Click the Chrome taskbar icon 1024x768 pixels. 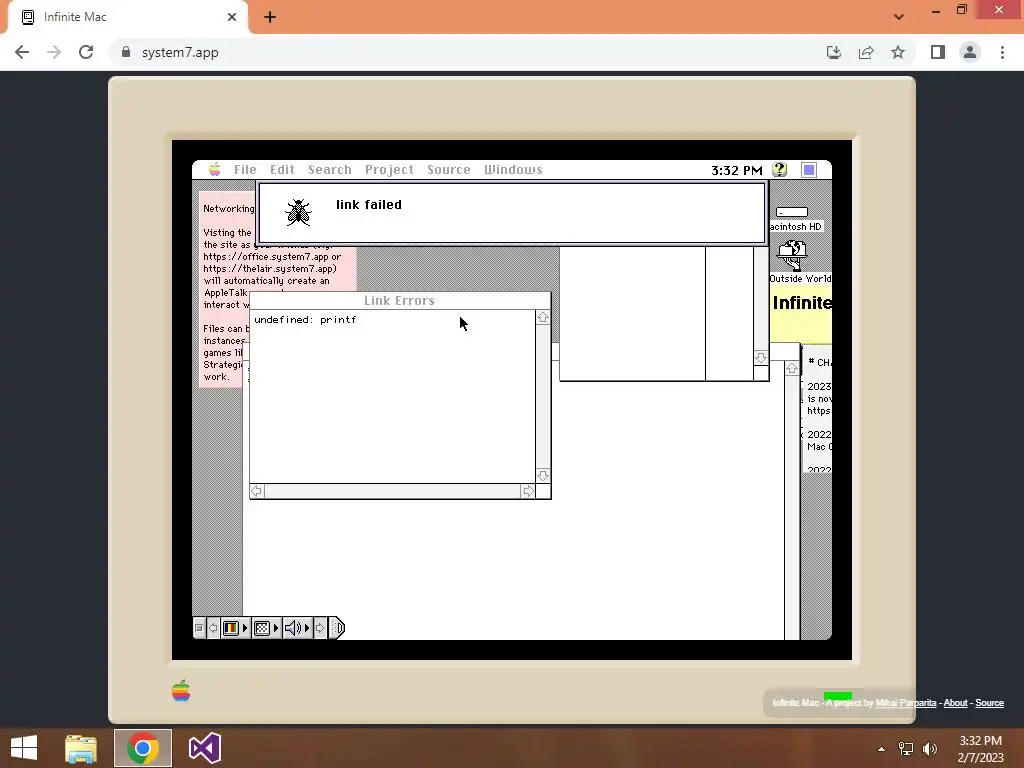(x=143, y=748)
